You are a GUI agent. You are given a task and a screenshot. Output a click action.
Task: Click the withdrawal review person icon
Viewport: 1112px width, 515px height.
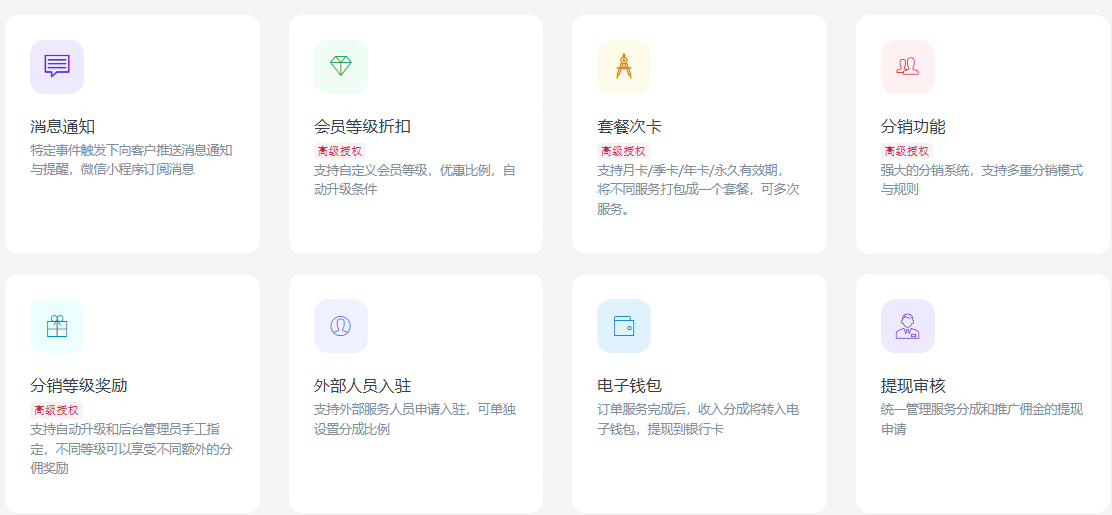point(908,326)
